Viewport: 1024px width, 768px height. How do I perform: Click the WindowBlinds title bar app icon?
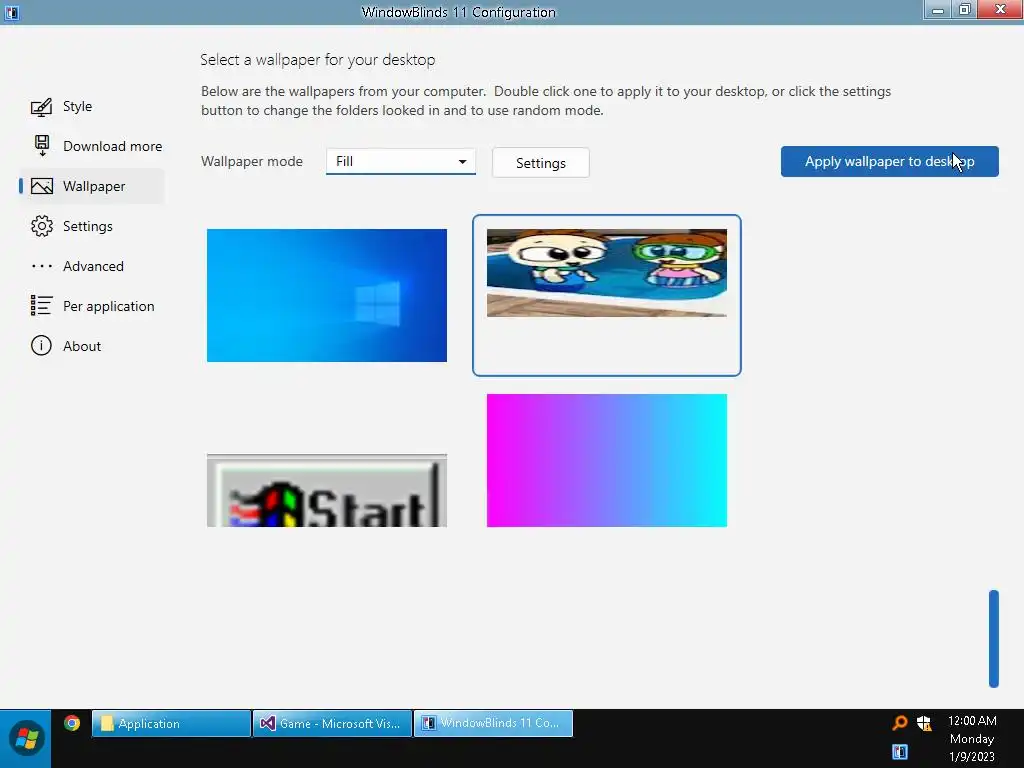coord(12,12)
